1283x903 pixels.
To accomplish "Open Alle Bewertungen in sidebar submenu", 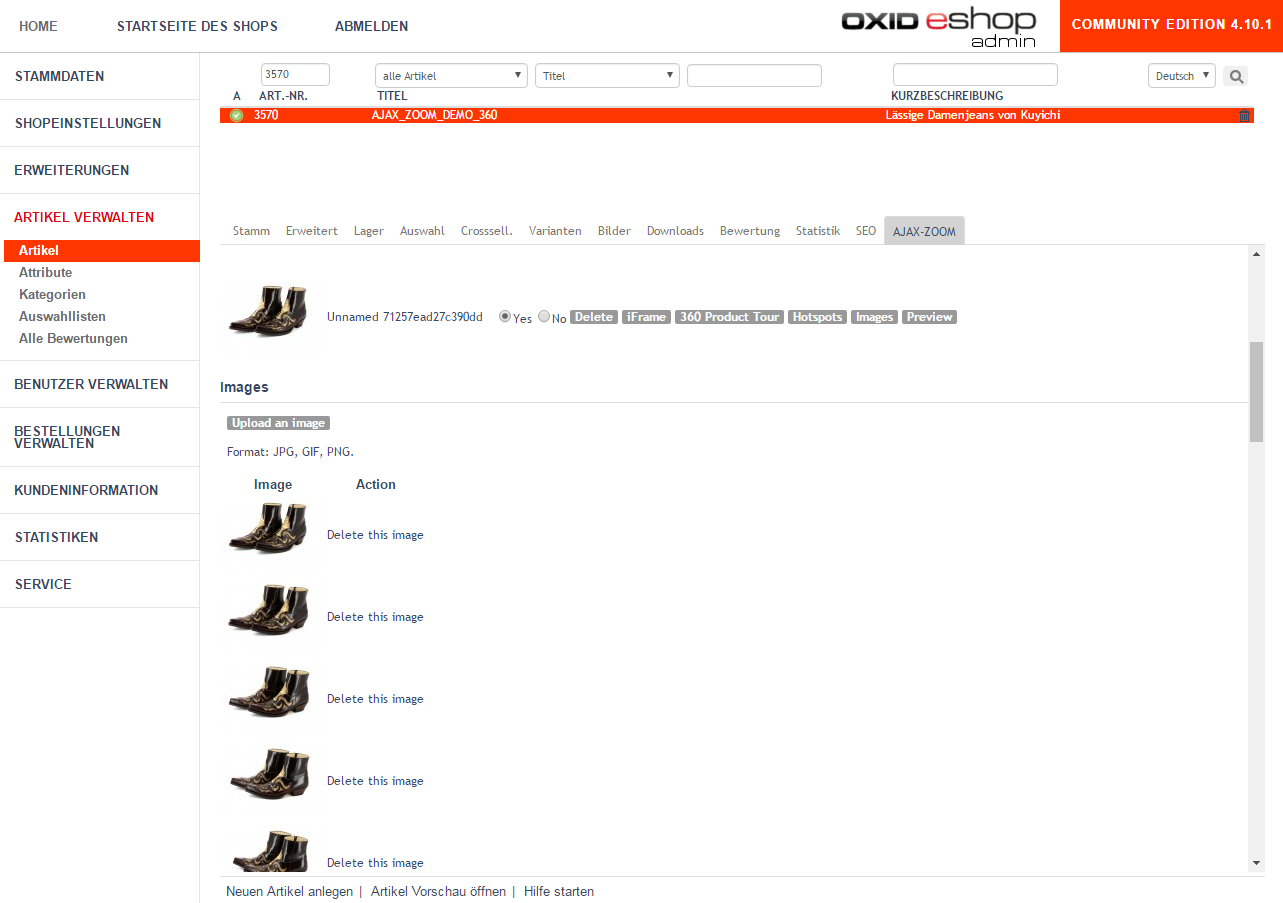I will tap(73, 338).
